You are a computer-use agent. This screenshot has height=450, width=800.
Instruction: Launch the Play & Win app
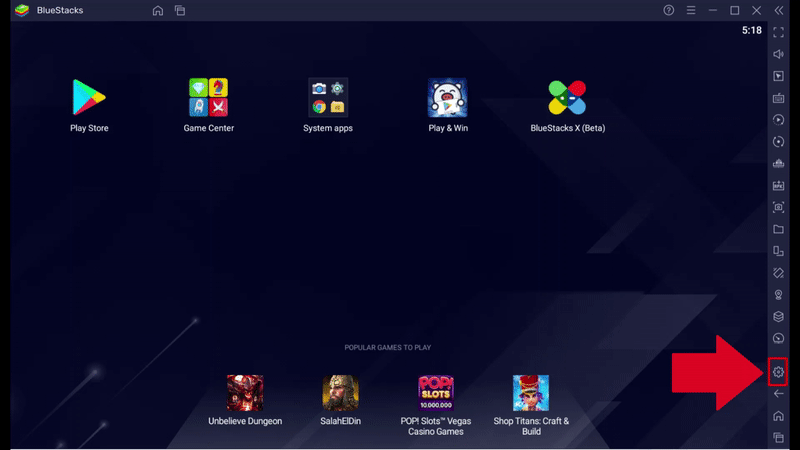point(447,97)
